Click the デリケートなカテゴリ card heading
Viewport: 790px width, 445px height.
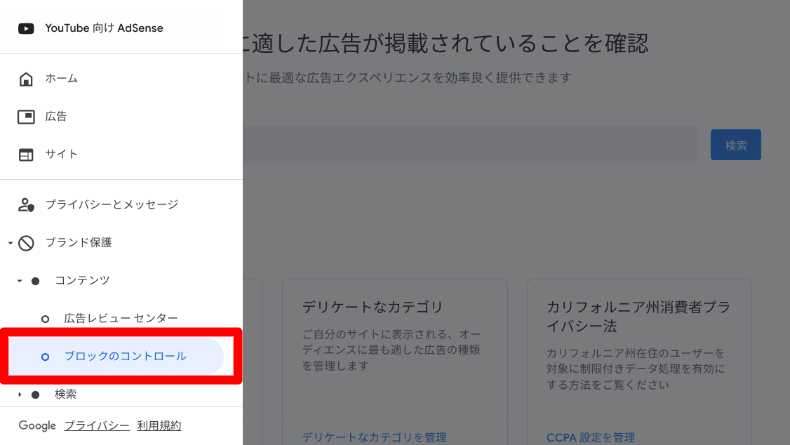click(372, 307)
